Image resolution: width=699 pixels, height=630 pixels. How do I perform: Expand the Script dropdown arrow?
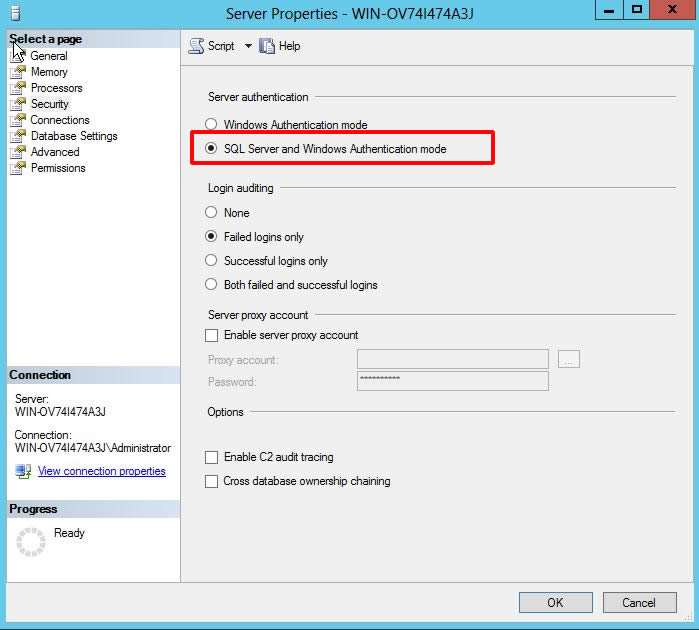pos(248,46)
